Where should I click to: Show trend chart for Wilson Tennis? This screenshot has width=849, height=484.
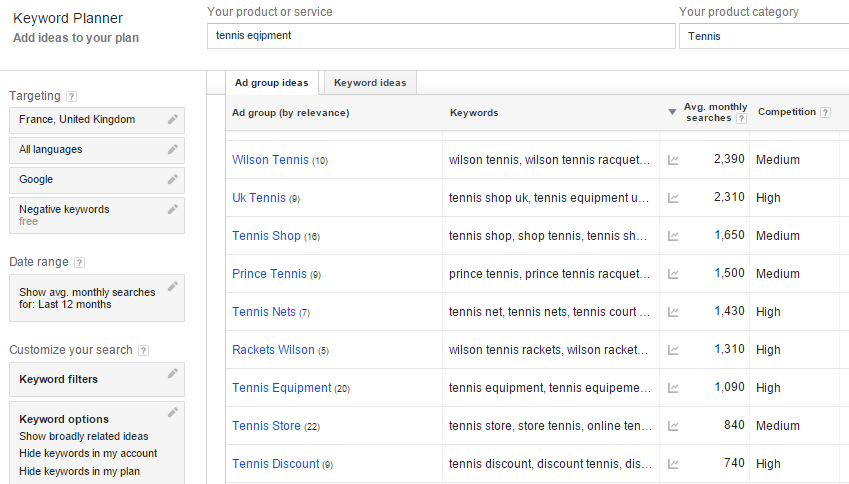coord(673,160)
